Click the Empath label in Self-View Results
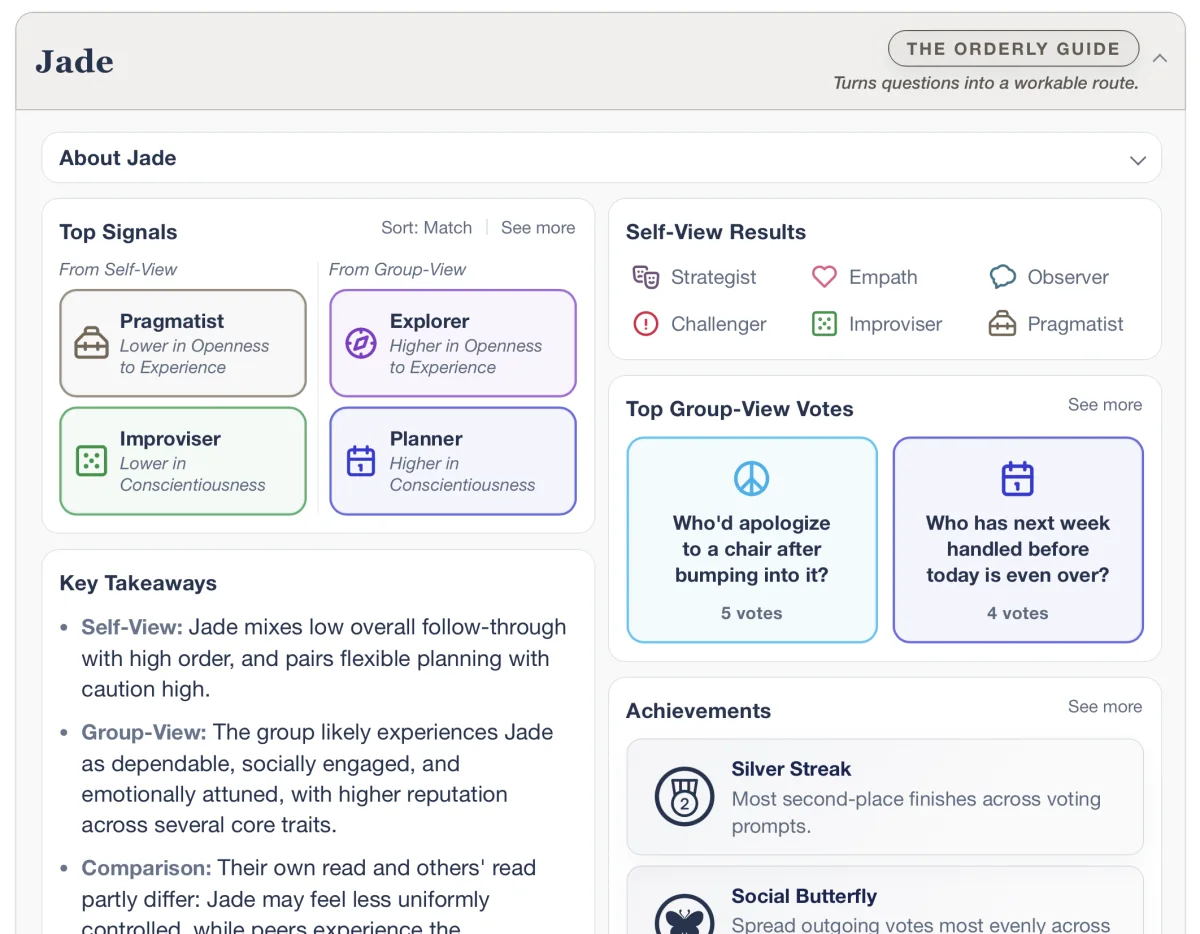 click(883, 277)
